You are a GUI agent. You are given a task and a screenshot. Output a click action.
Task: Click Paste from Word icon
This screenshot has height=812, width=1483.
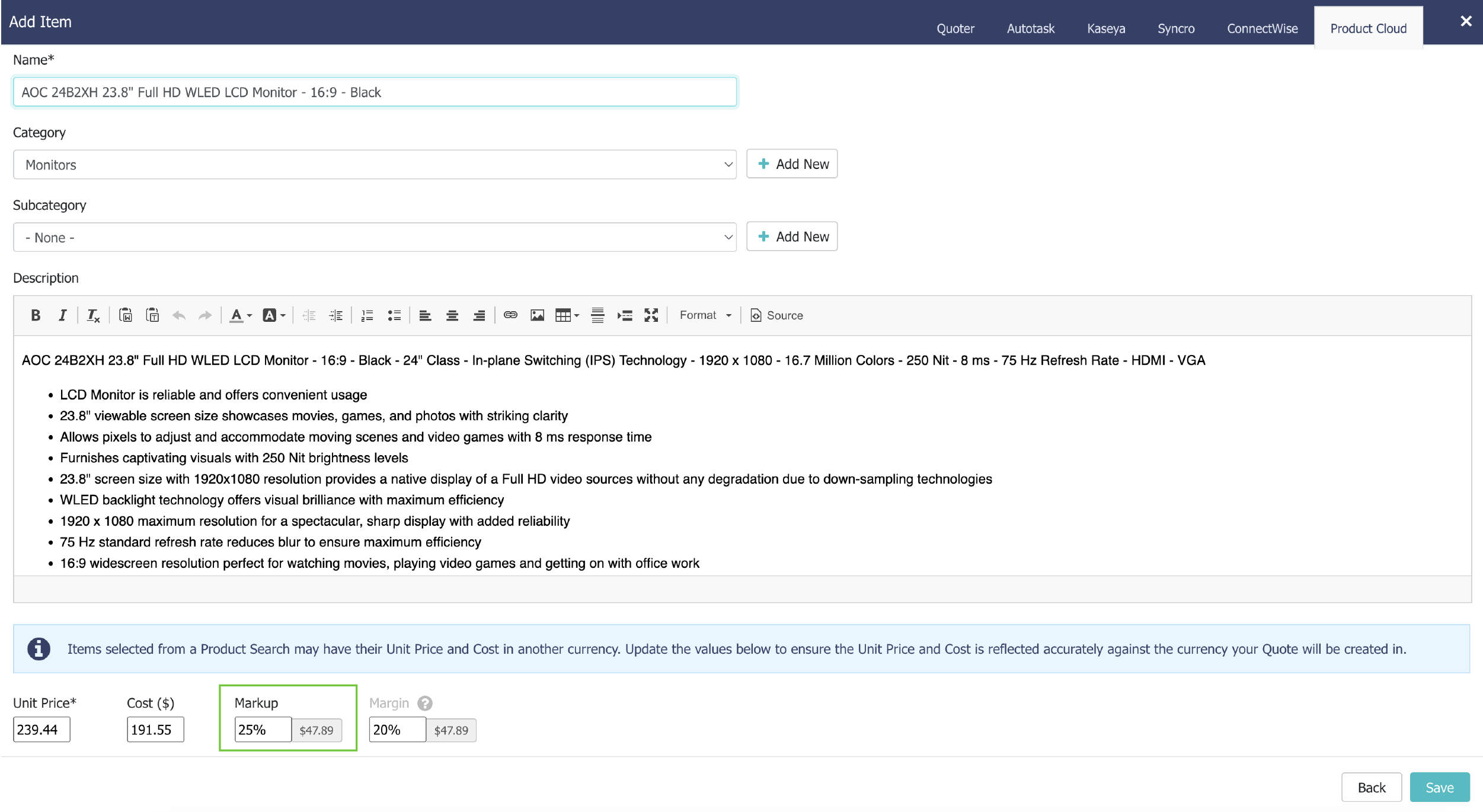click(x=126, y=315)
